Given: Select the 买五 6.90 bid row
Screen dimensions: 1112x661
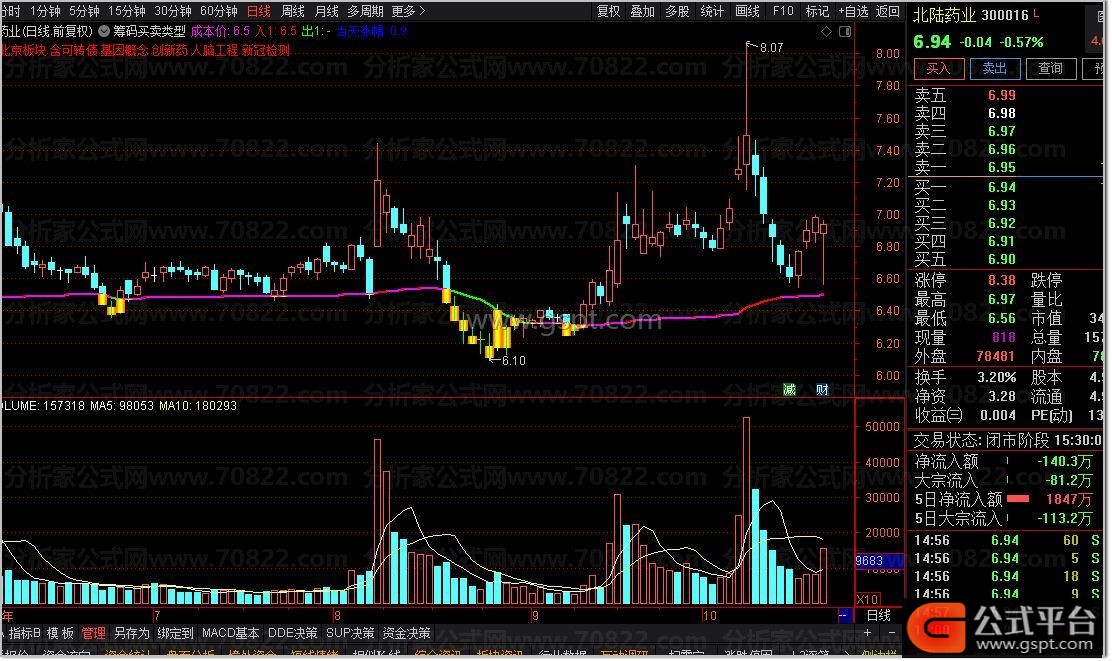Looking at the screenshot, I should click(1004, 260).
